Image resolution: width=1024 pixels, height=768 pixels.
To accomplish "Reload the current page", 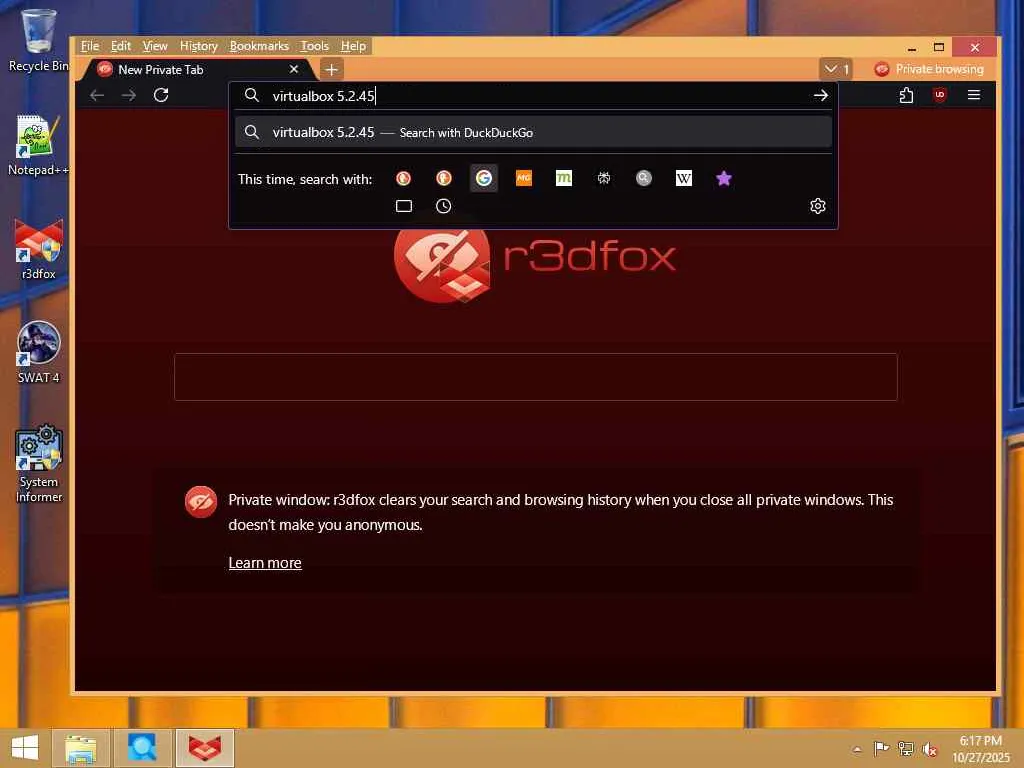I will [x=161, y=95].
